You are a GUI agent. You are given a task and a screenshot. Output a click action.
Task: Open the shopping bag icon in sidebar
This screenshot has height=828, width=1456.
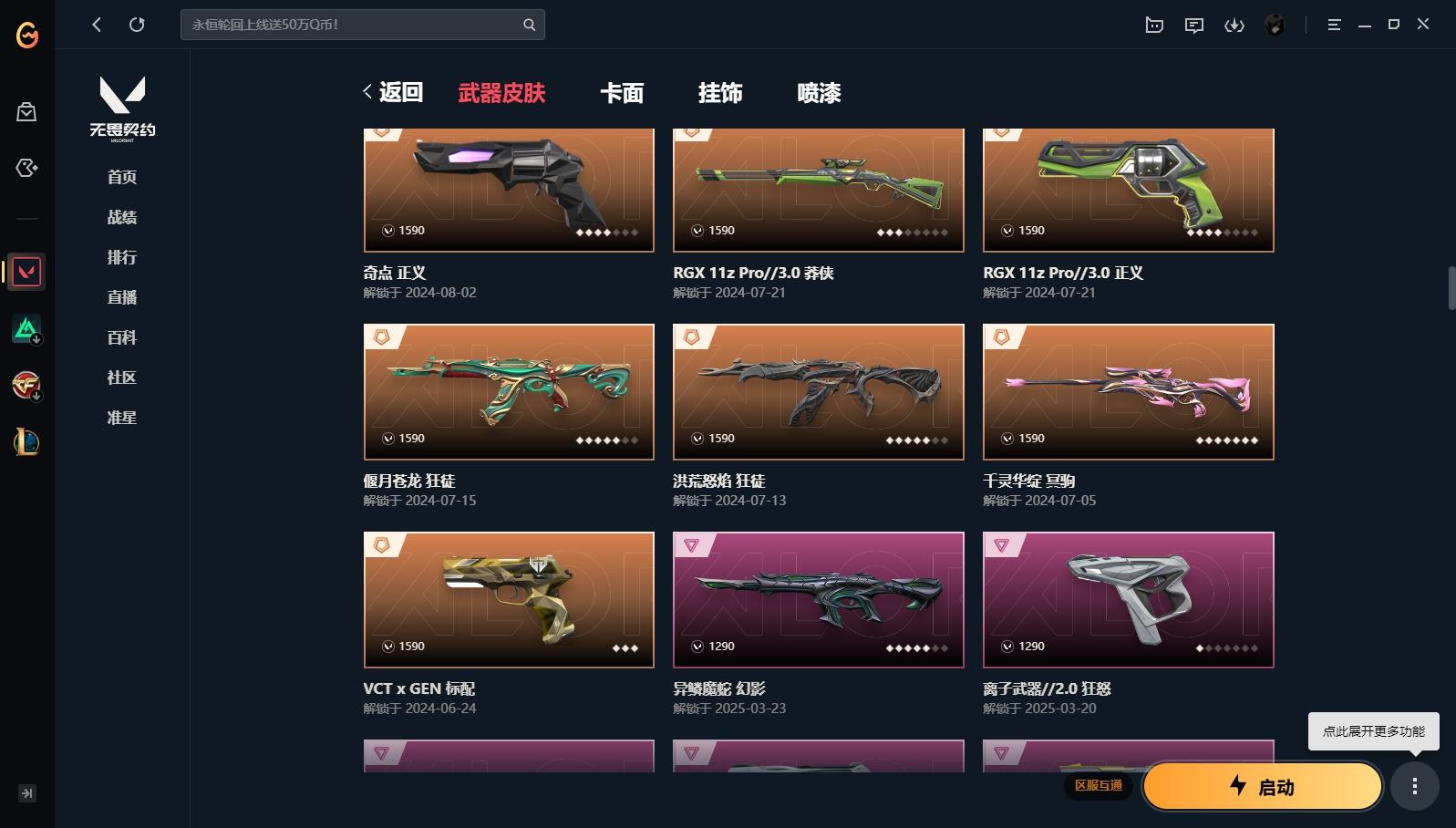pos(26,112)
